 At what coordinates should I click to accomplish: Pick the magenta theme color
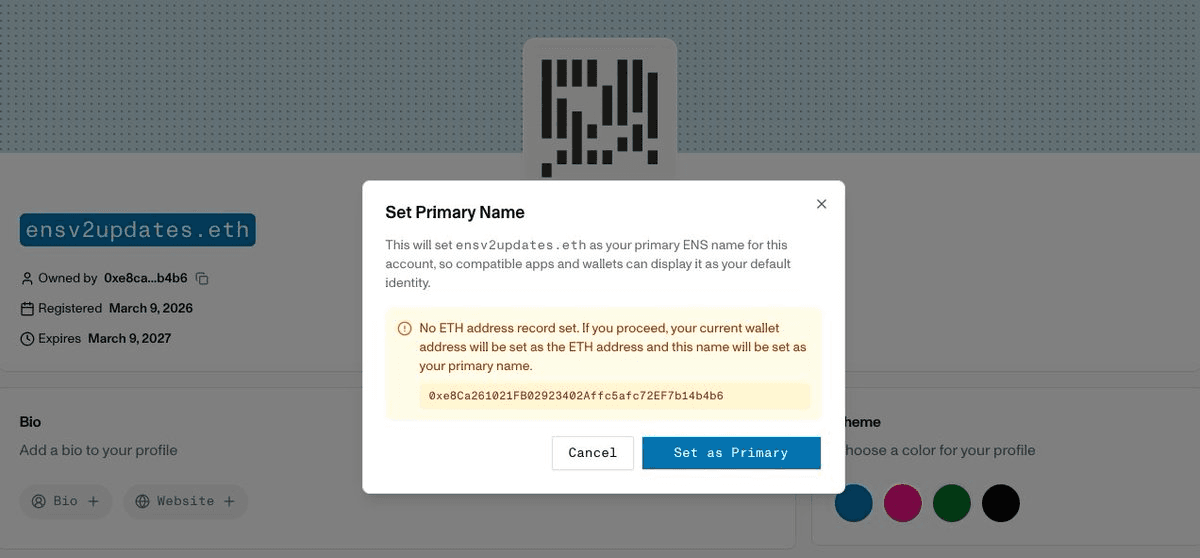click(x=903, y=503)
